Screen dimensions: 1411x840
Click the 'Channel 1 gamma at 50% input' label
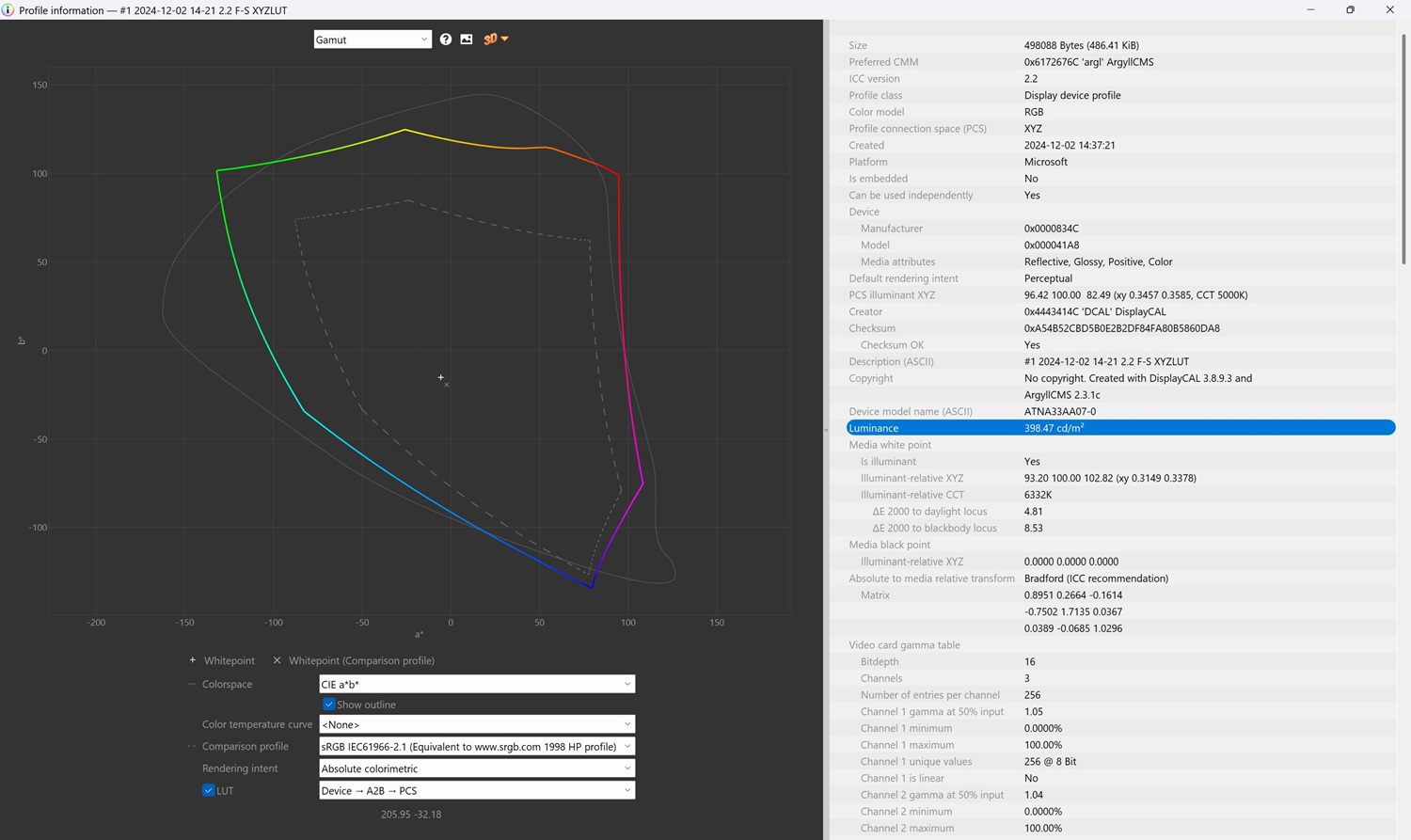pyautogui.click(x=932, y=712)
